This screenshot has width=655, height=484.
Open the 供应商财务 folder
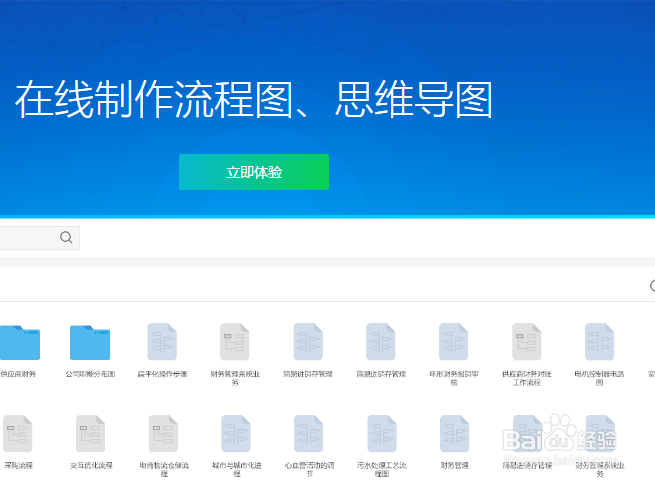20,342
